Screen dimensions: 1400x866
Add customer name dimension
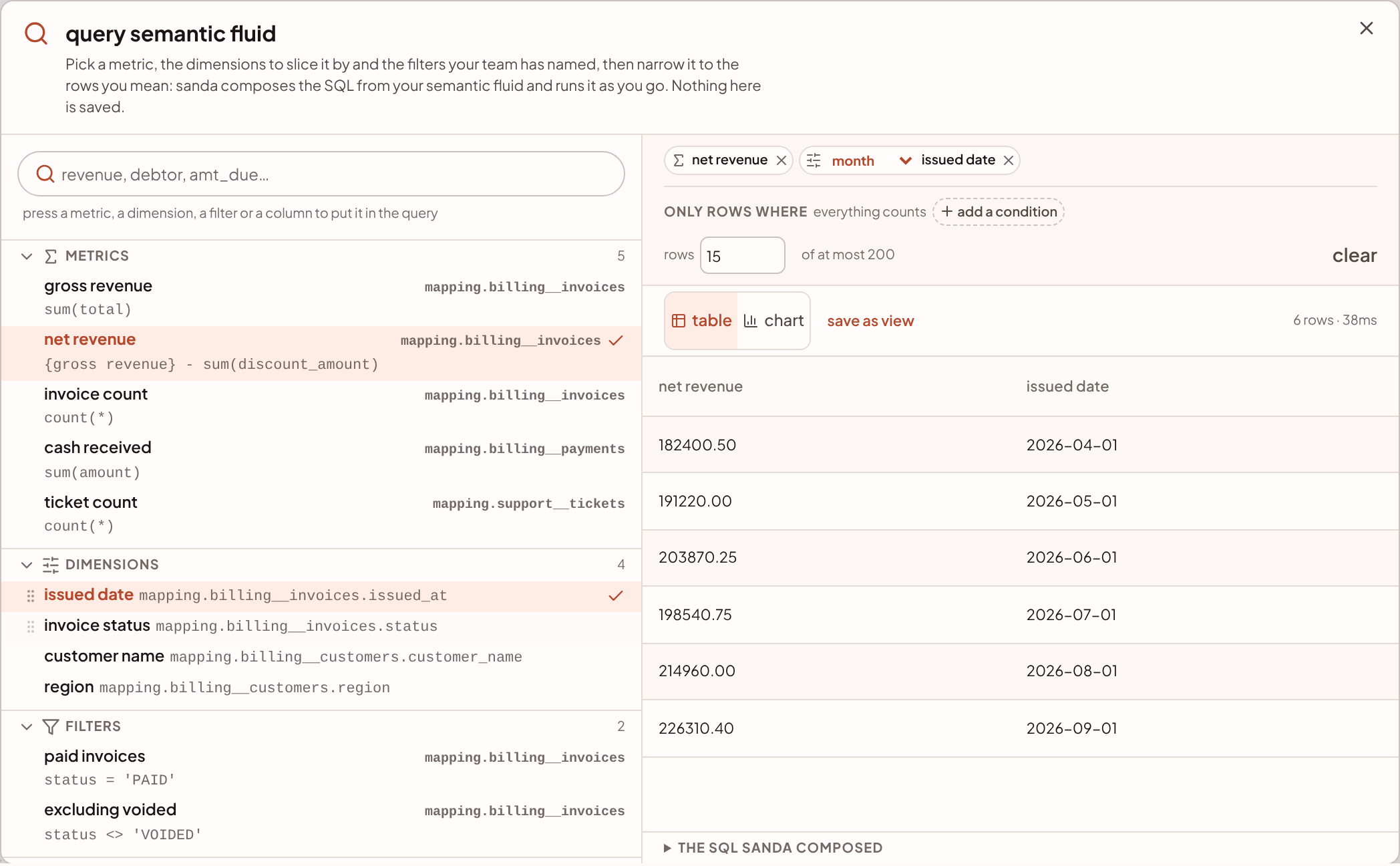[x=321, y=657]
